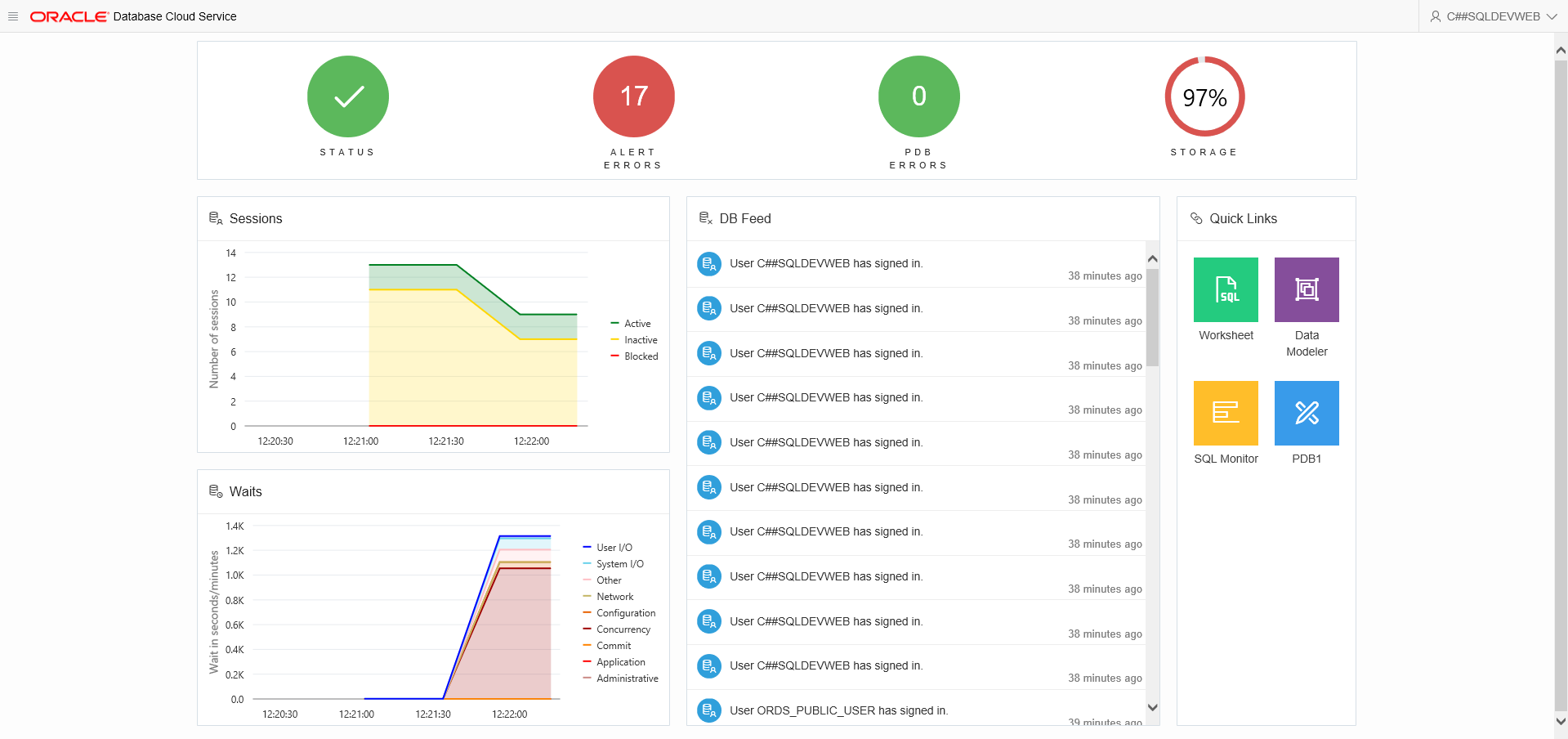Click the ORDS_PUBLIC_USER sign-in feed icon

click(709, 710)
